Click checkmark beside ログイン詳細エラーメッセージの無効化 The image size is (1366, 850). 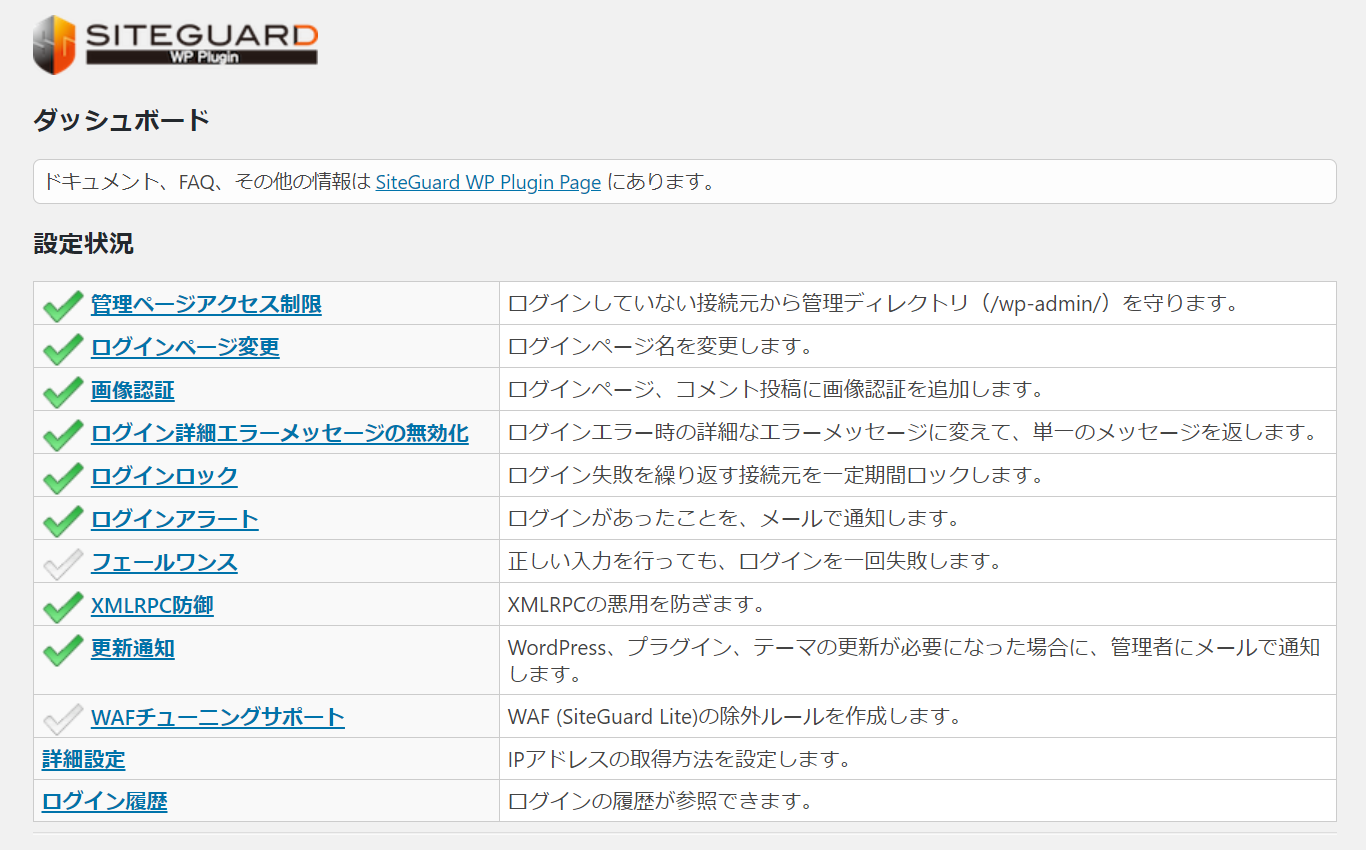click(63, 434)
